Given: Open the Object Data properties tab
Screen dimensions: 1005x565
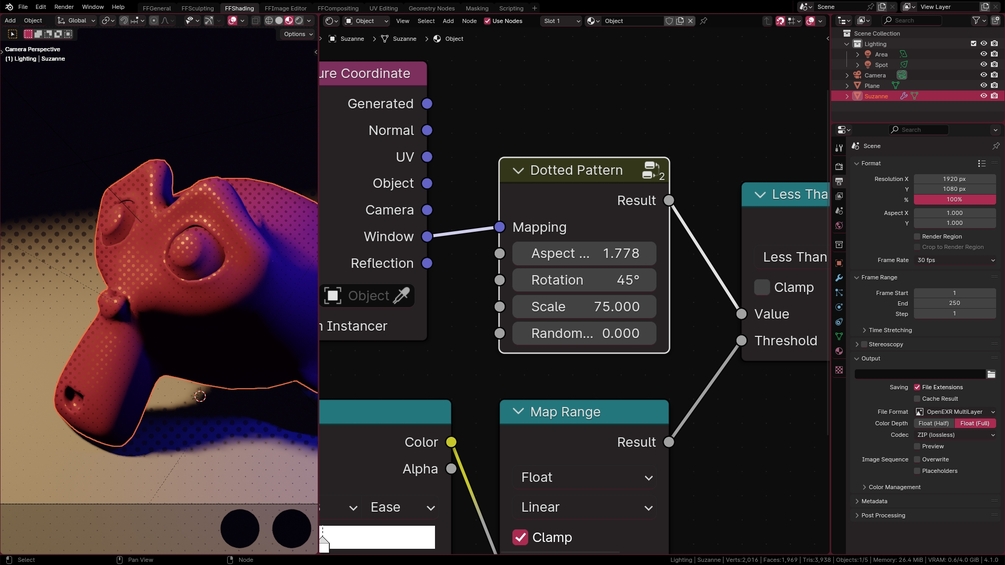Looking at the screenshot, I should (x=839, y=336).
